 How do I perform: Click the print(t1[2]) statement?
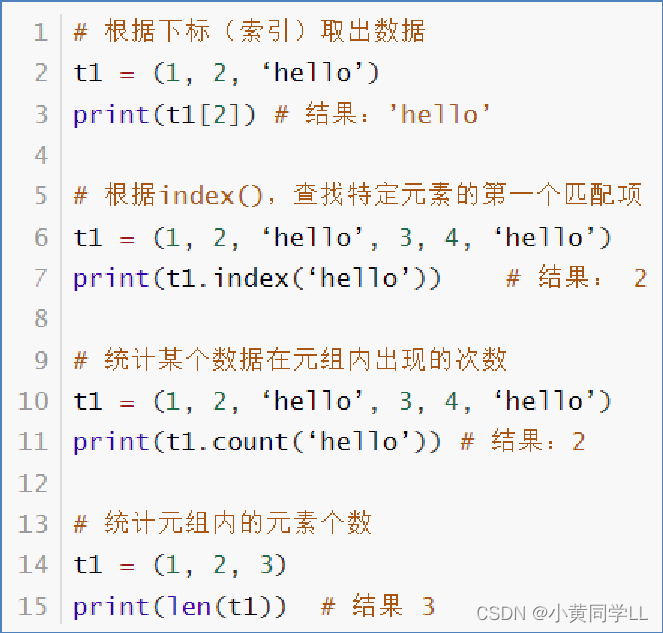click(164, 115)
